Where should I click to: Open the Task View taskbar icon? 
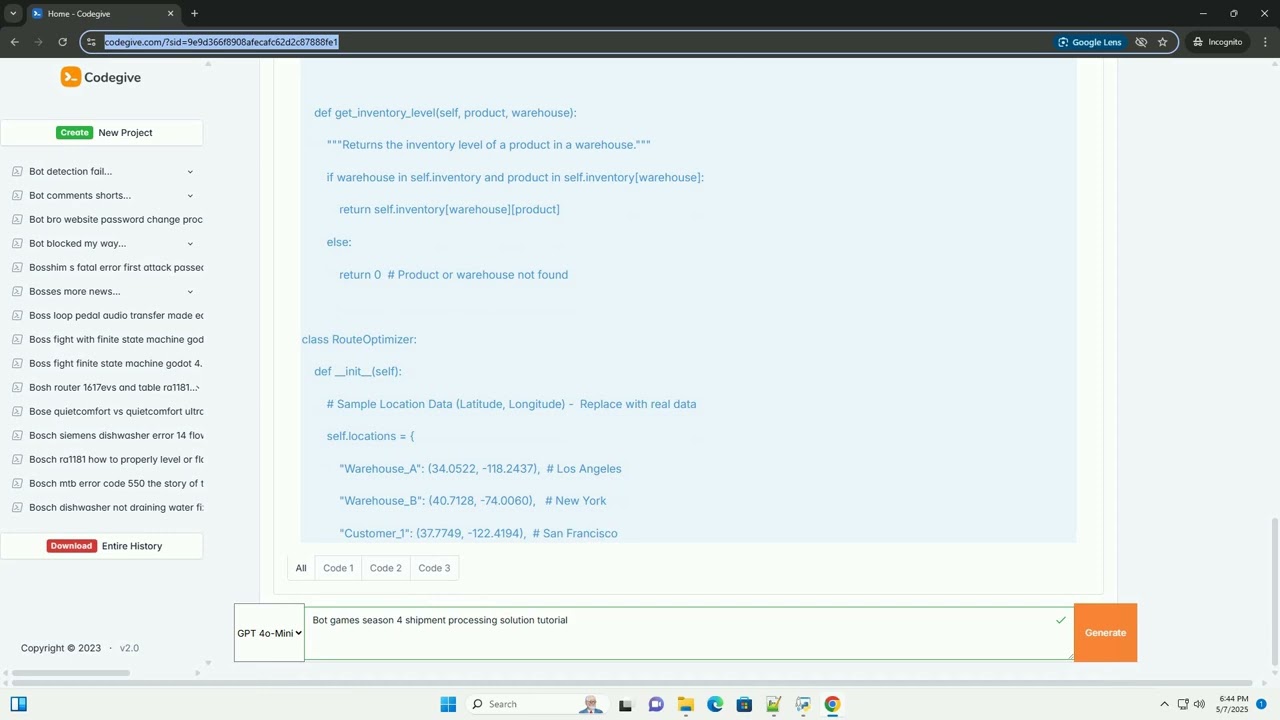pos(626,704)
